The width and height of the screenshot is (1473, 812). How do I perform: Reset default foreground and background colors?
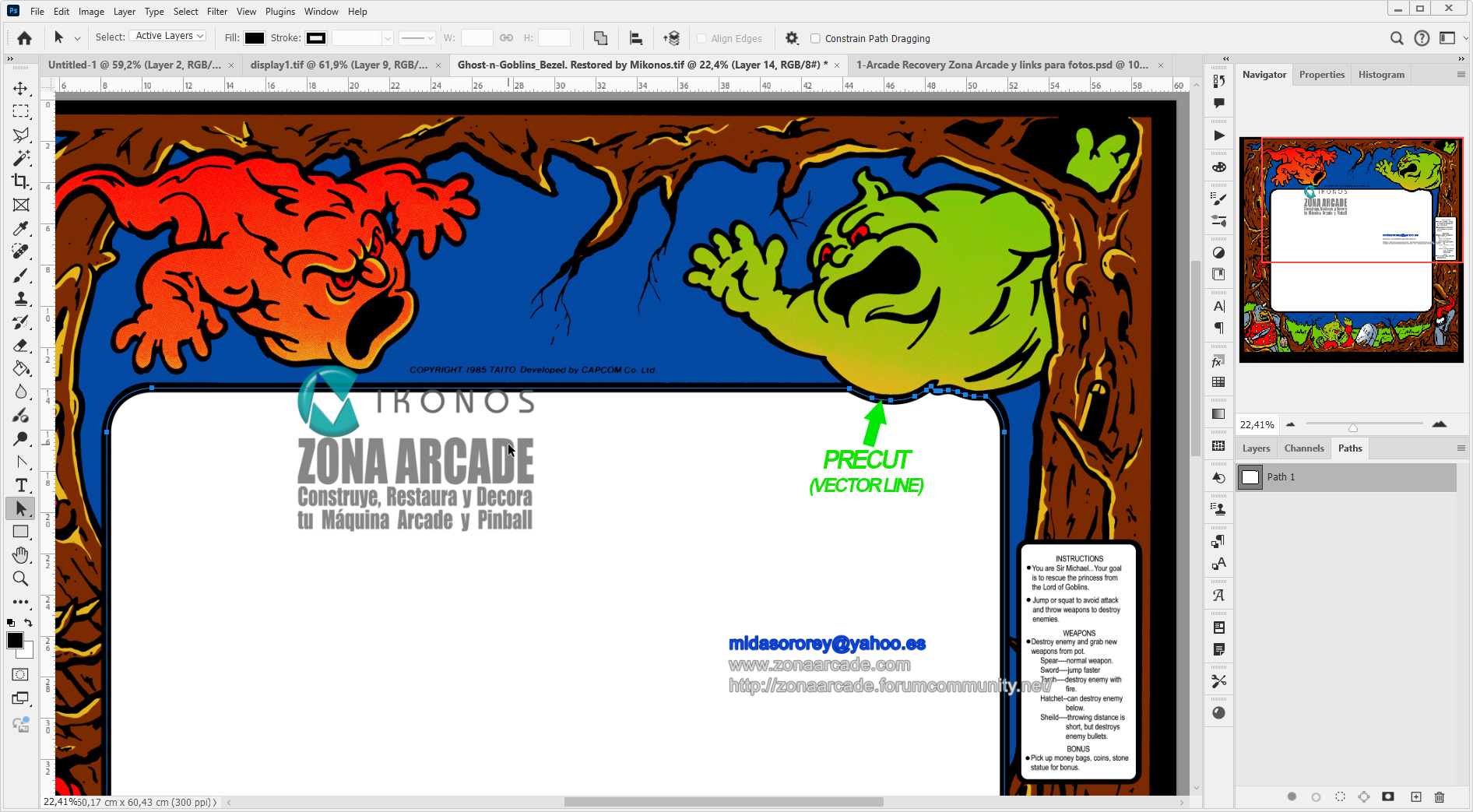(x=10, y=623)
